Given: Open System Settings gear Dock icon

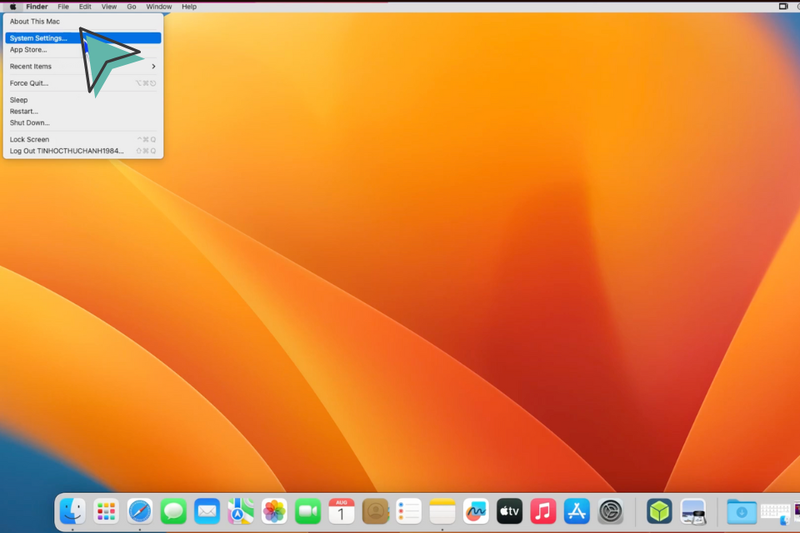Looking at the screenshot, I should 610,511.
